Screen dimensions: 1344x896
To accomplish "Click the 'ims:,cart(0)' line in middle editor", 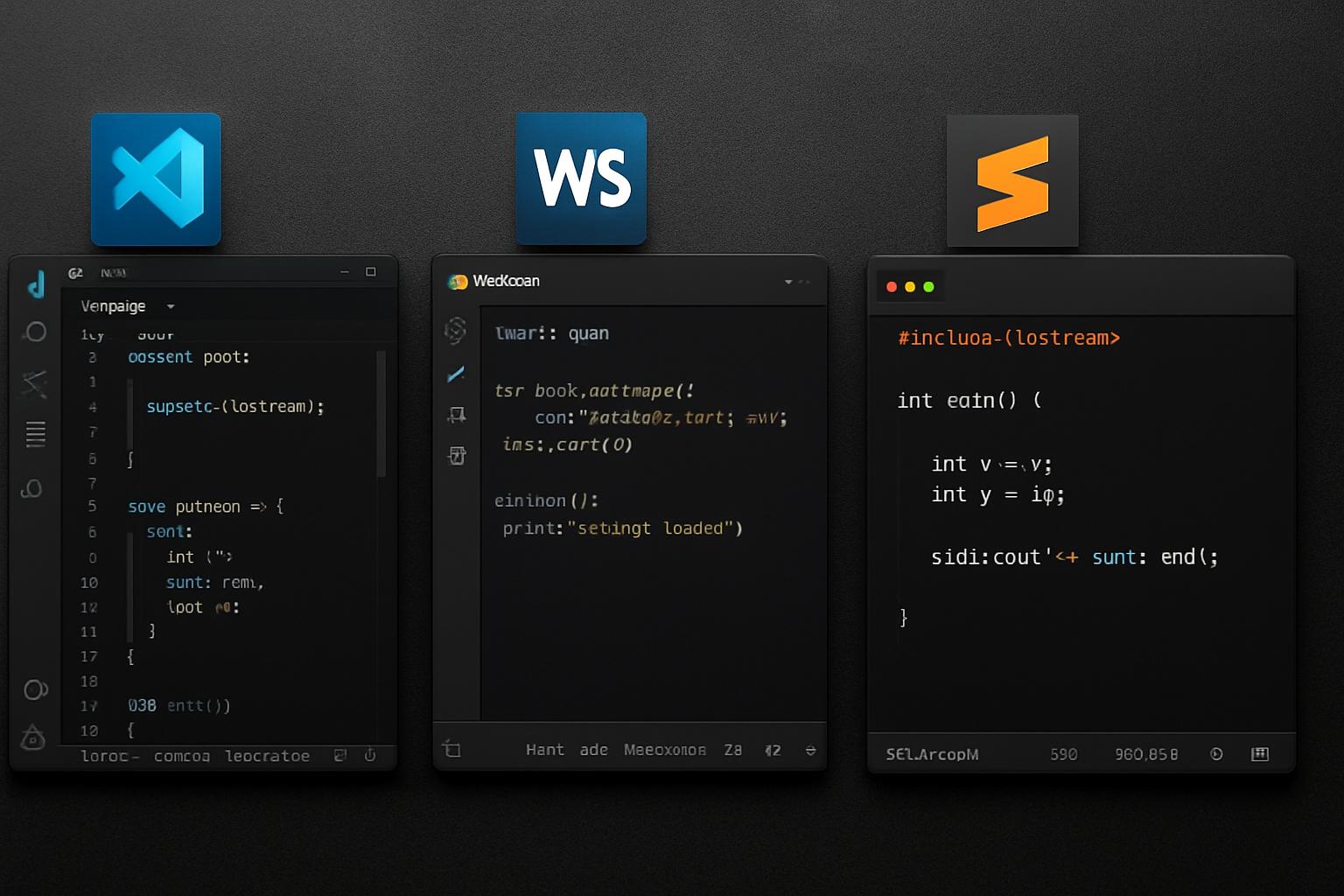I will 567,444.
